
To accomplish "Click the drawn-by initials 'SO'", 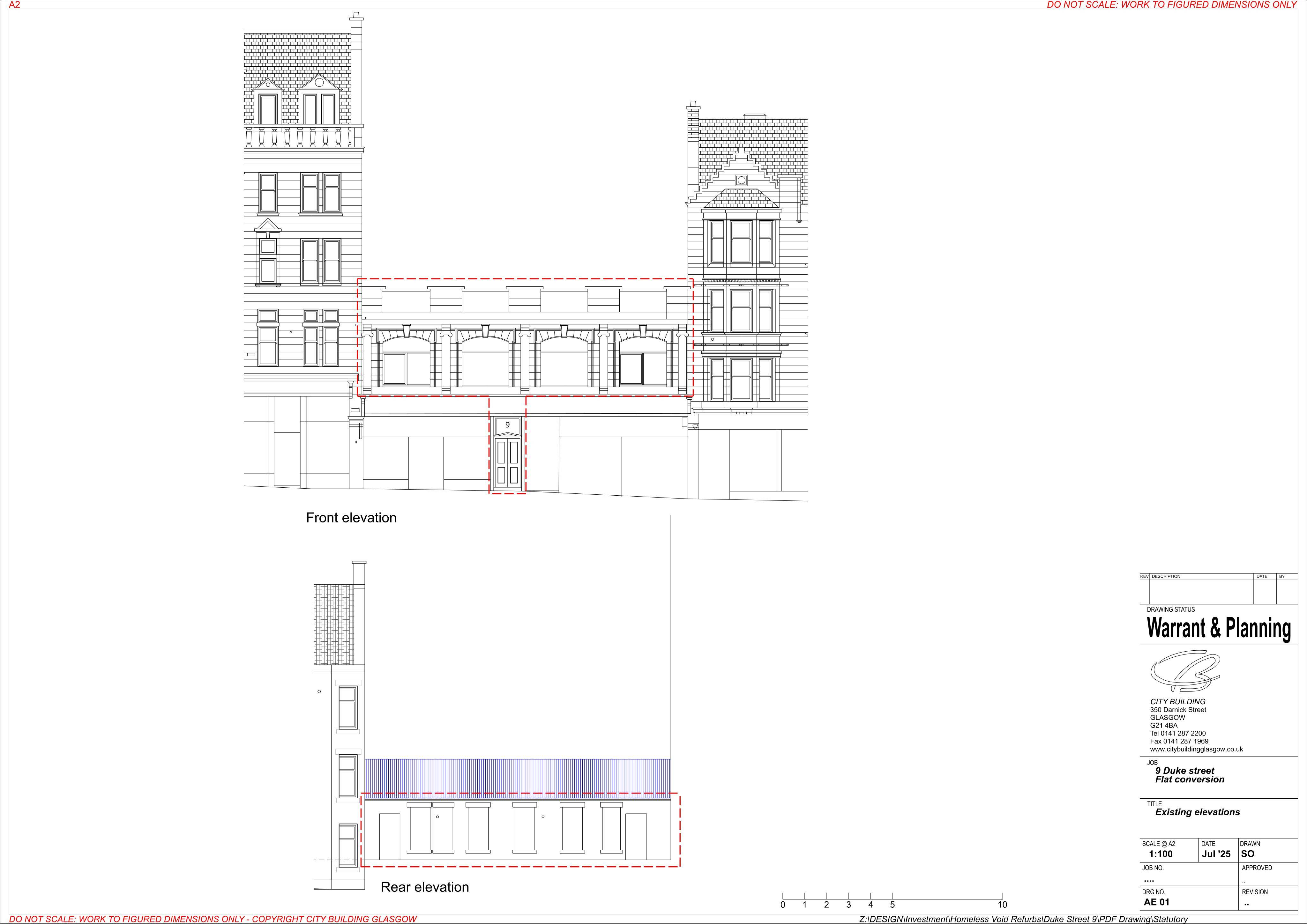I will pyautogui.click(x=1248, y=854).
